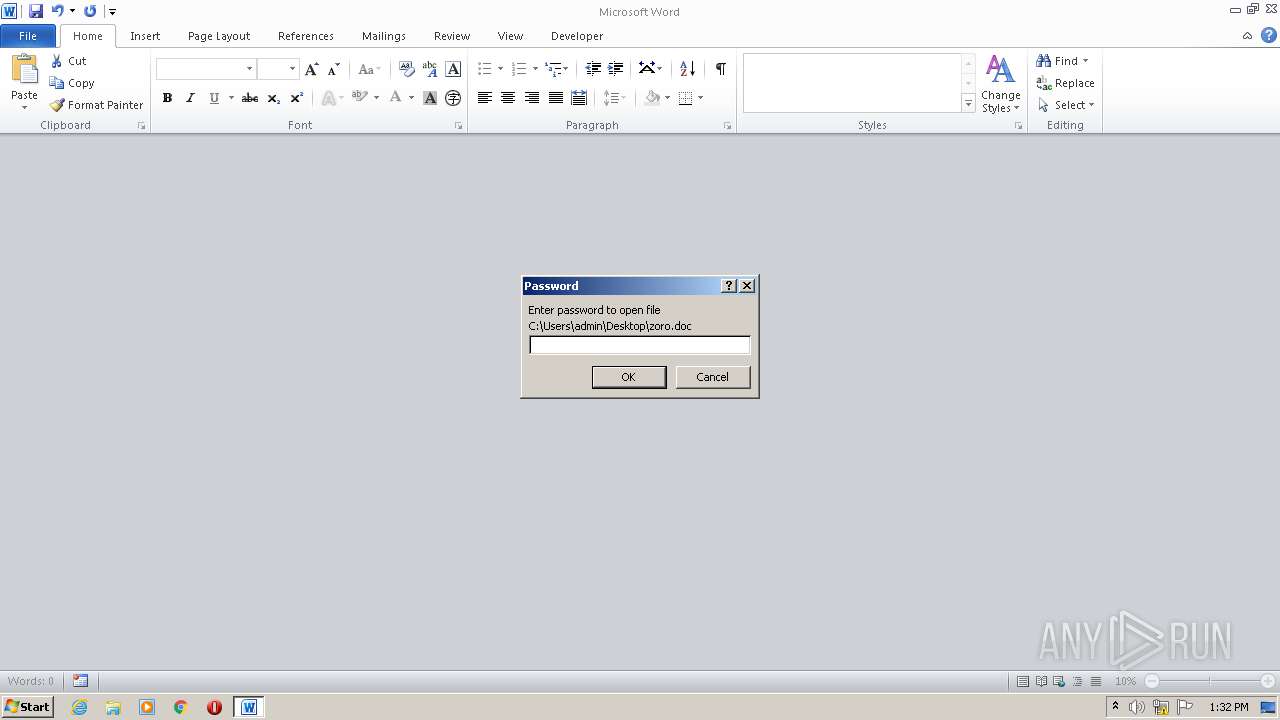
Task: Switch to the Page Layout tab
Action: (219, 36)
